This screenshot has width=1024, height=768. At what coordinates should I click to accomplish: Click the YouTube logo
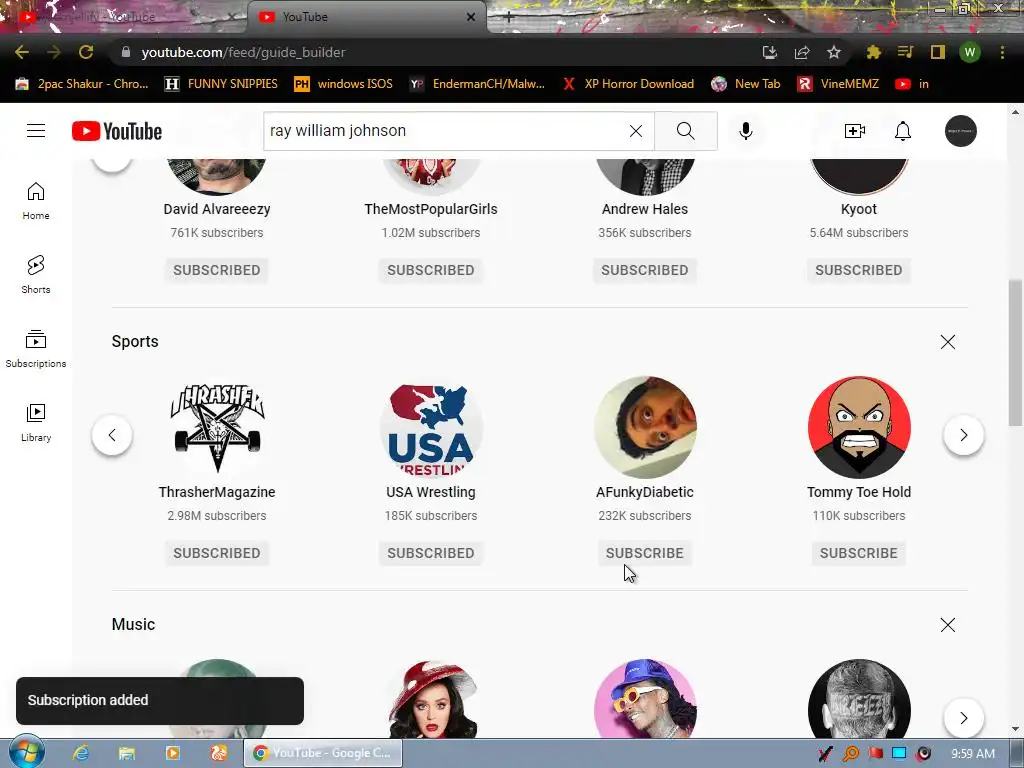[117, 131]
